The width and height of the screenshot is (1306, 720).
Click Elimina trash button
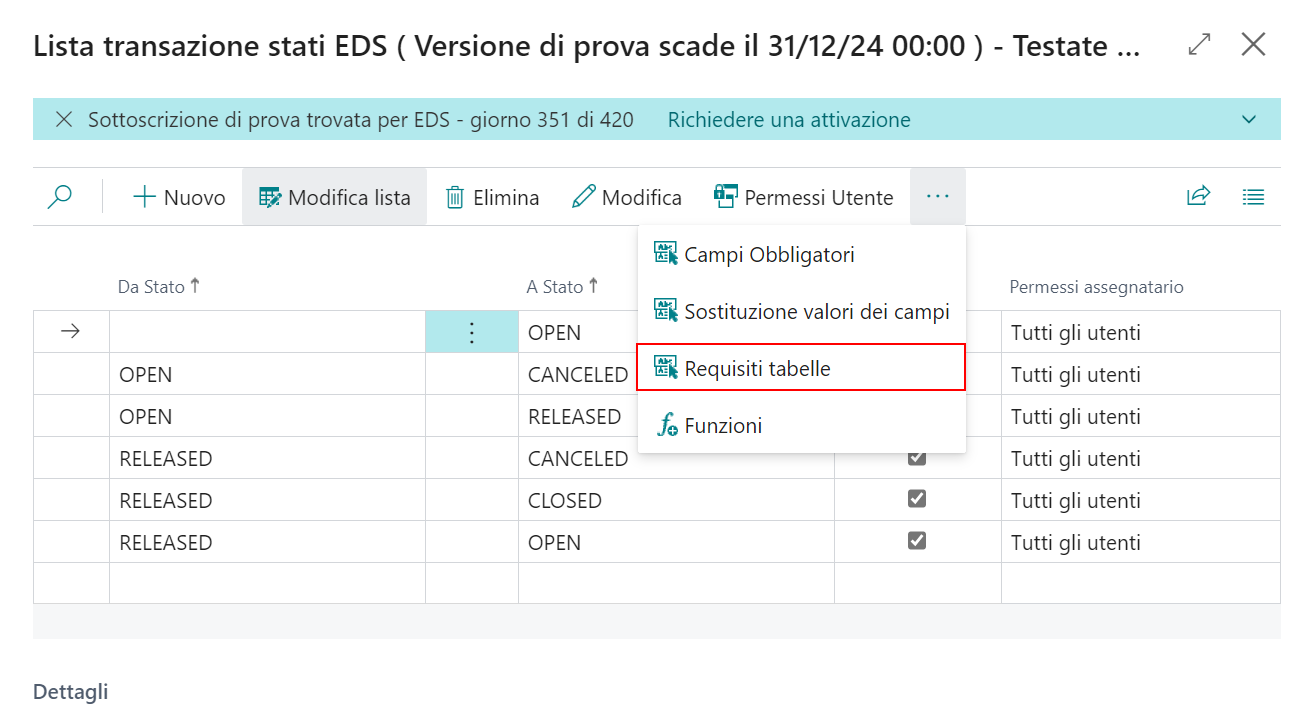(492, 197)
